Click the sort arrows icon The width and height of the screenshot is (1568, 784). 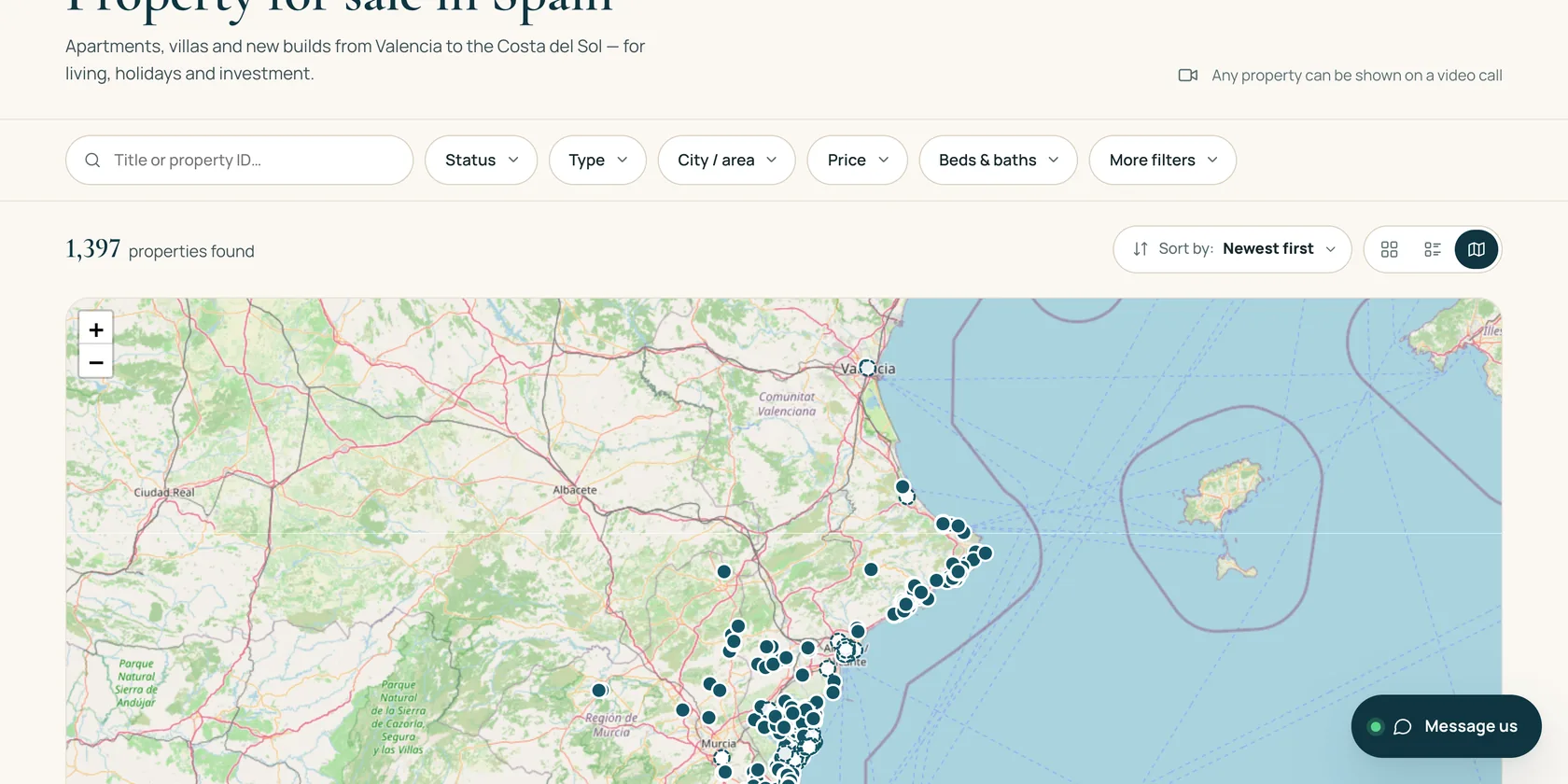(1141, 249)
